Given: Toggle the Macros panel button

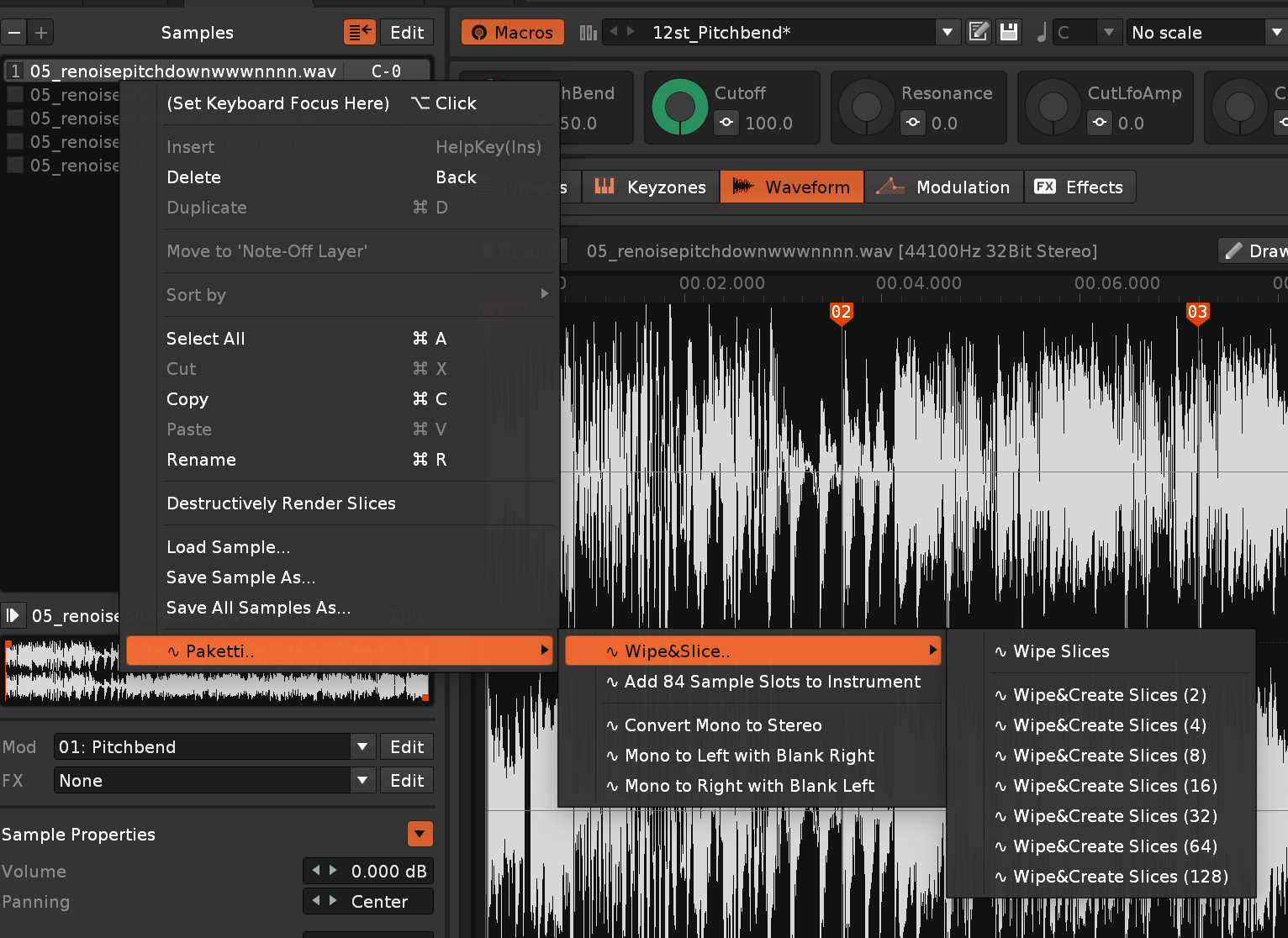Looking at the screenshot, I should pyautogui.click(x=512, y=33).
